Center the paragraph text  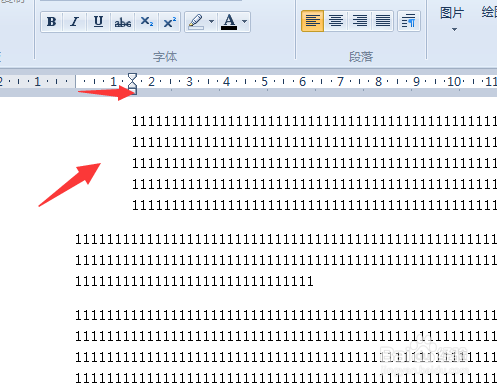point(336,21)
